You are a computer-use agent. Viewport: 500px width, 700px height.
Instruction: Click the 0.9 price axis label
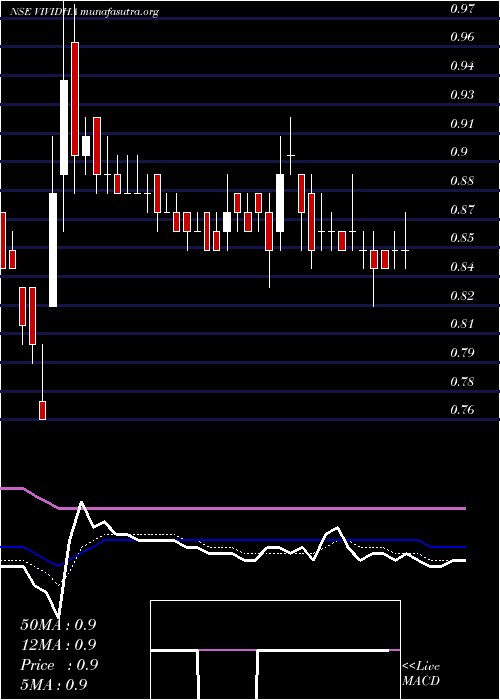coord(458,152)
